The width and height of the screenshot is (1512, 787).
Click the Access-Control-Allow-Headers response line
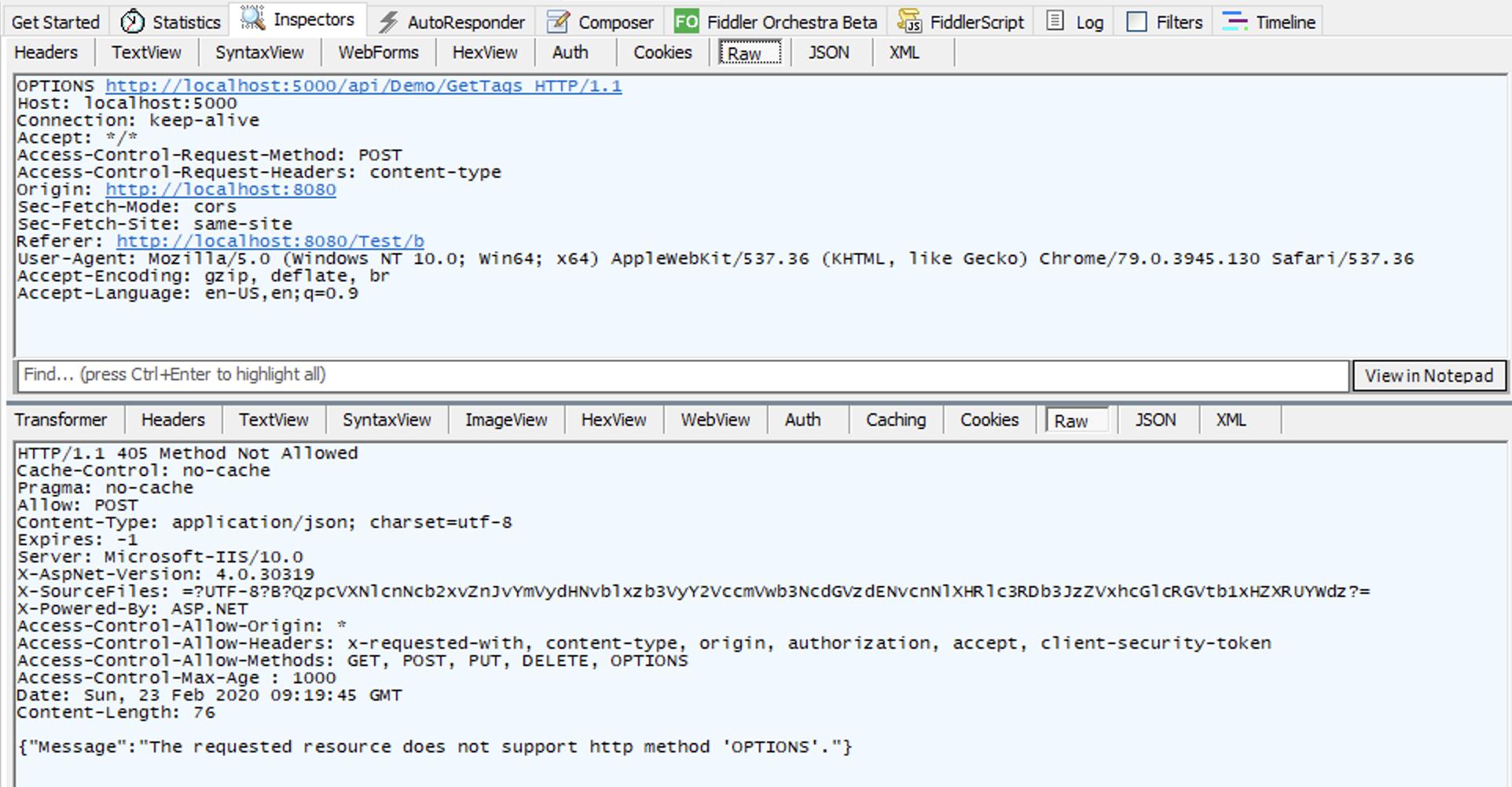point(644,643)
